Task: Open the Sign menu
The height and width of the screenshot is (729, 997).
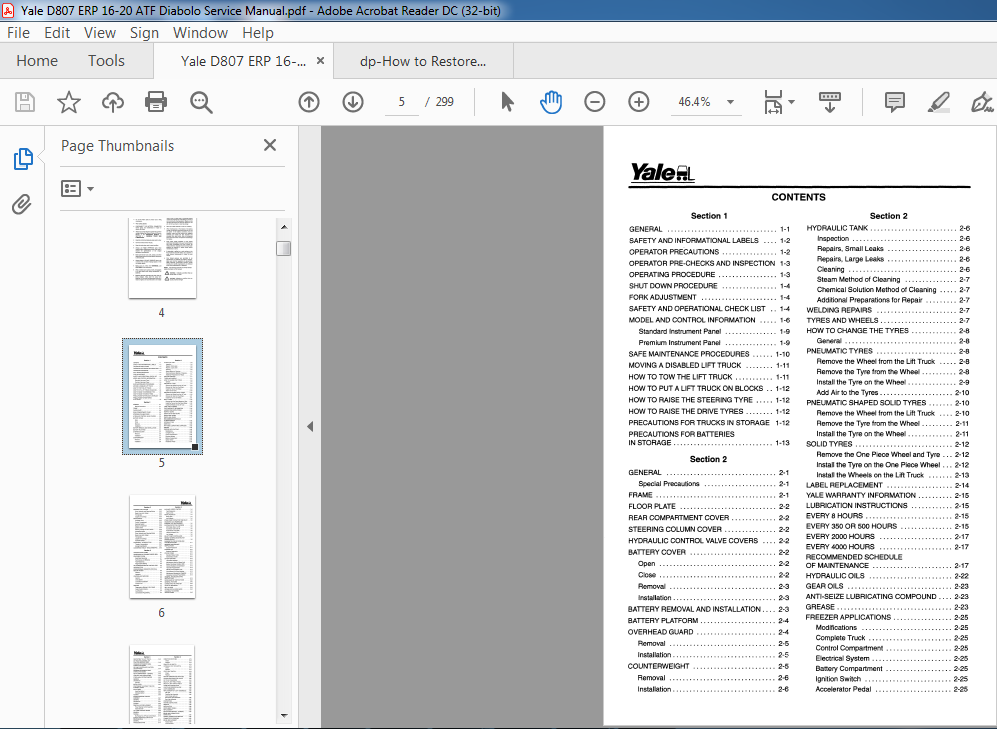Action: 144,33
